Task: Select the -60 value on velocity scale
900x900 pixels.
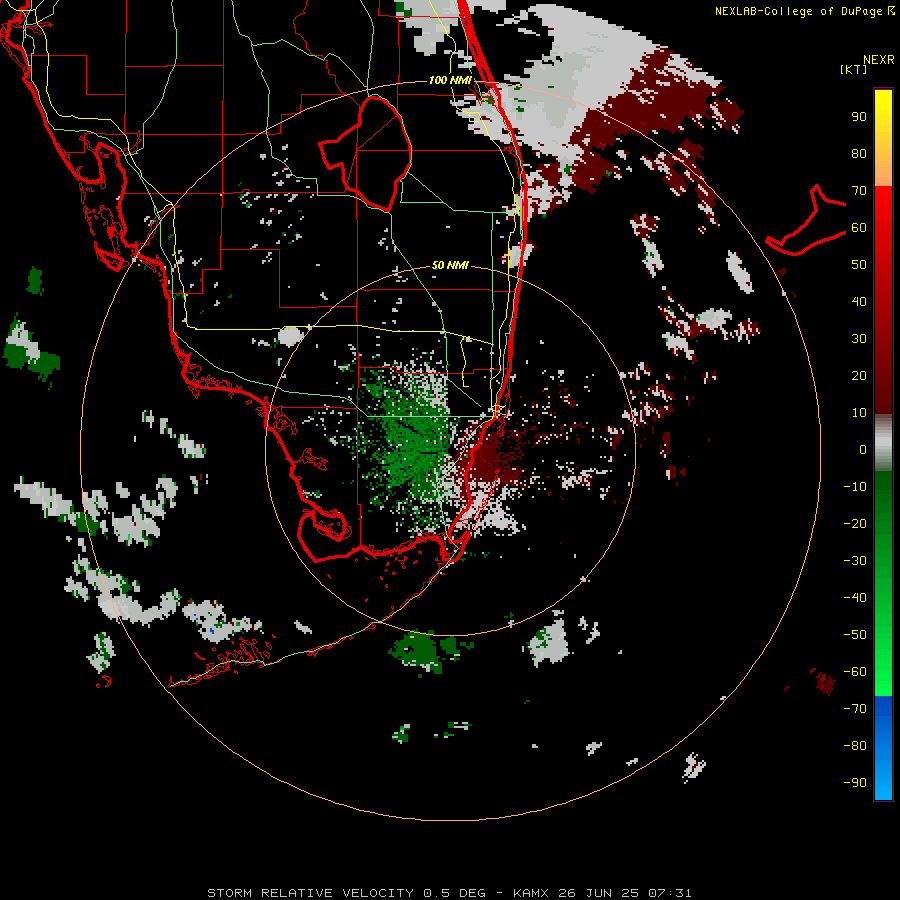Action: [855, 672]
